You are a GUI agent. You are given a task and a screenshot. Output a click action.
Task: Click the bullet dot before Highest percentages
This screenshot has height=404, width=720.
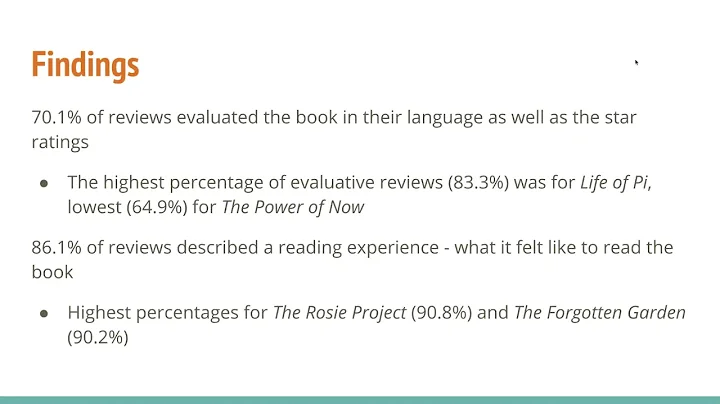point(43,313)
